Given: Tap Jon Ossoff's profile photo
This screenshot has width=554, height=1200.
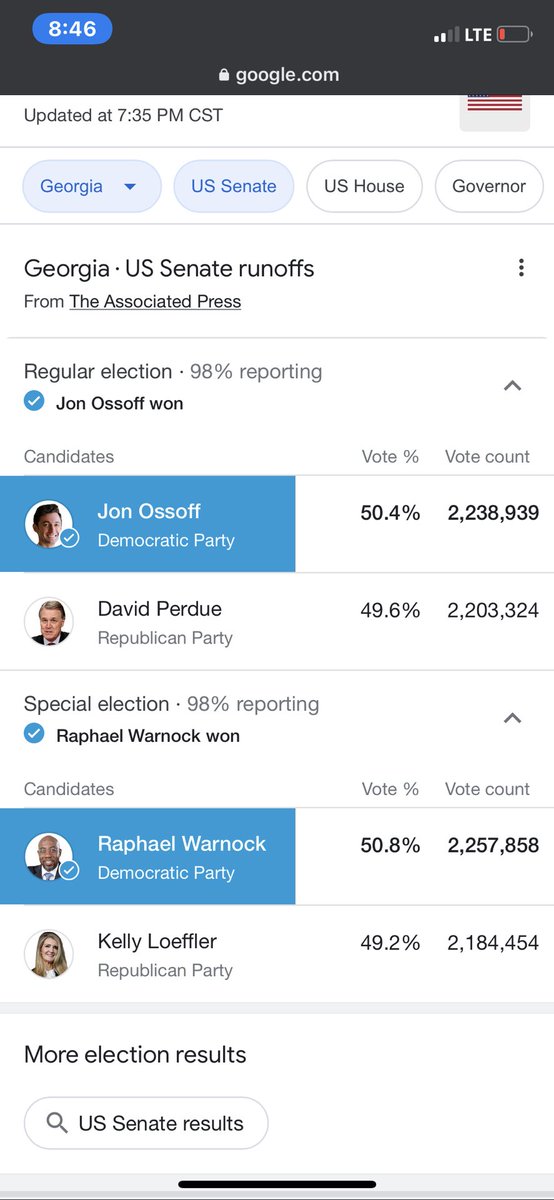Looking at the screenshot, I should [x=49, y=525].
